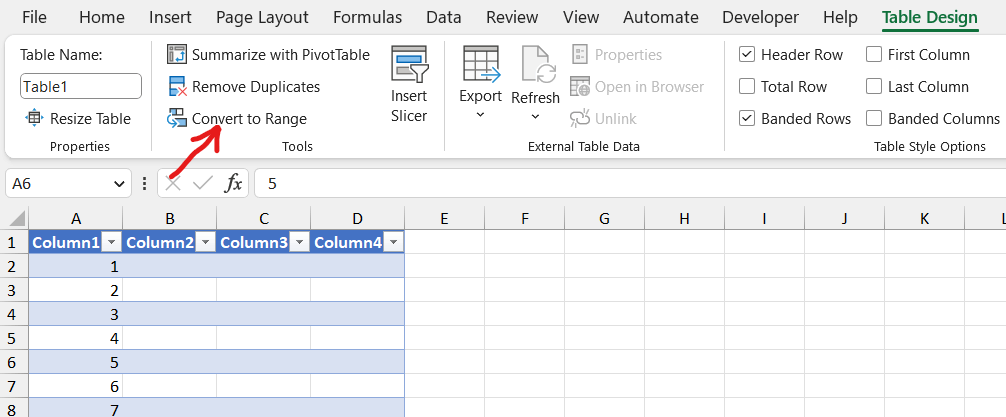
Task: Select column E header
Action: (x=444, y=218)
